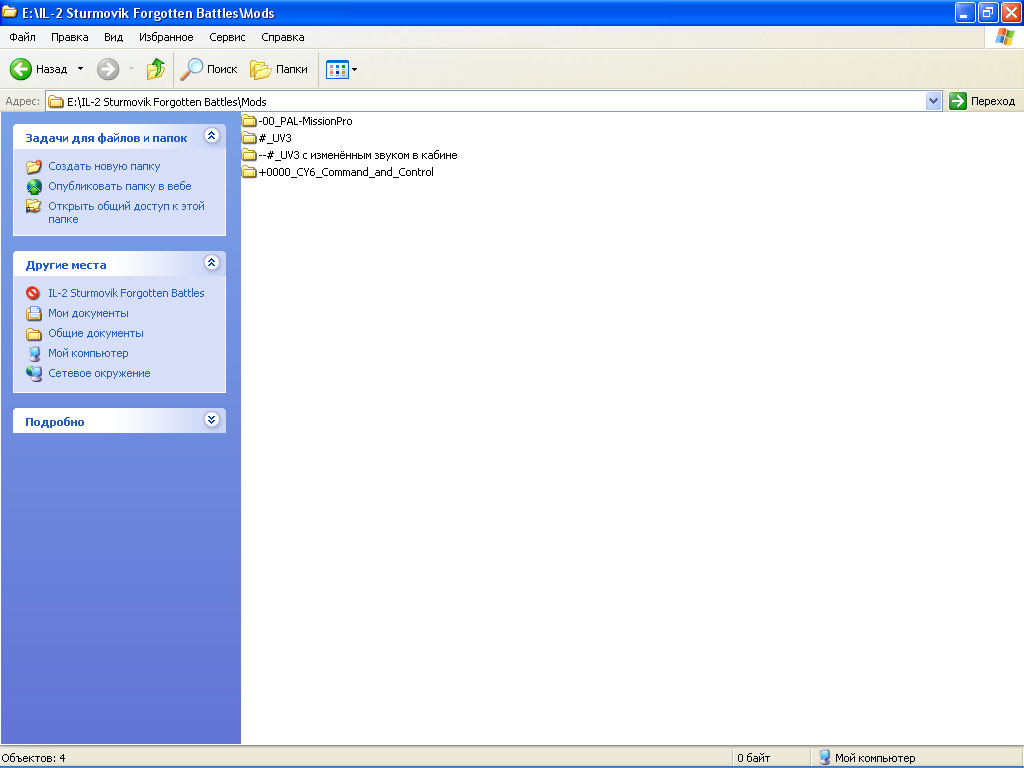Expand the Подробно details panel

coord(211,419)
